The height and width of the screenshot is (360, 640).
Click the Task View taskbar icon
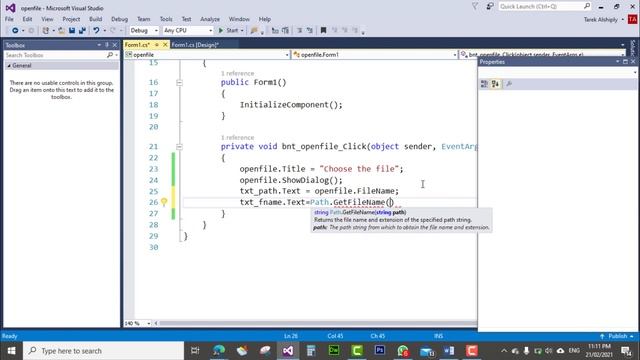pyautogui.click(x=195, y=351)
